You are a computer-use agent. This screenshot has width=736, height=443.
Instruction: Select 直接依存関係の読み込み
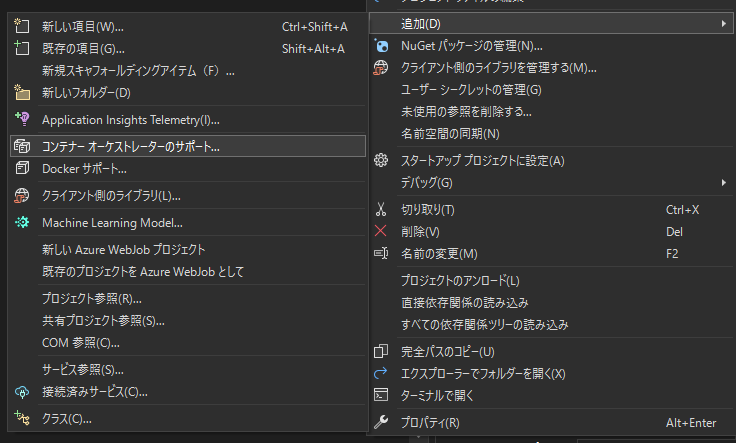551,303
